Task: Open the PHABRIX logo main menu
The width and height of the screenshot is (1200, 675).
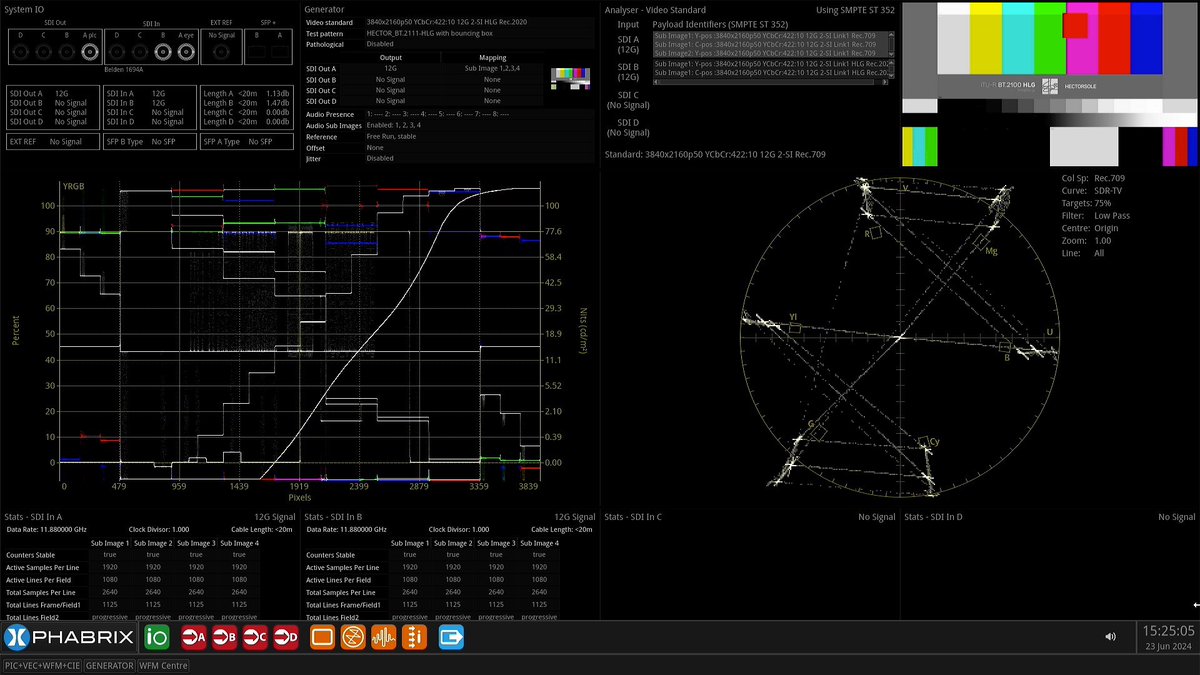Action: [x=67, y=636]
